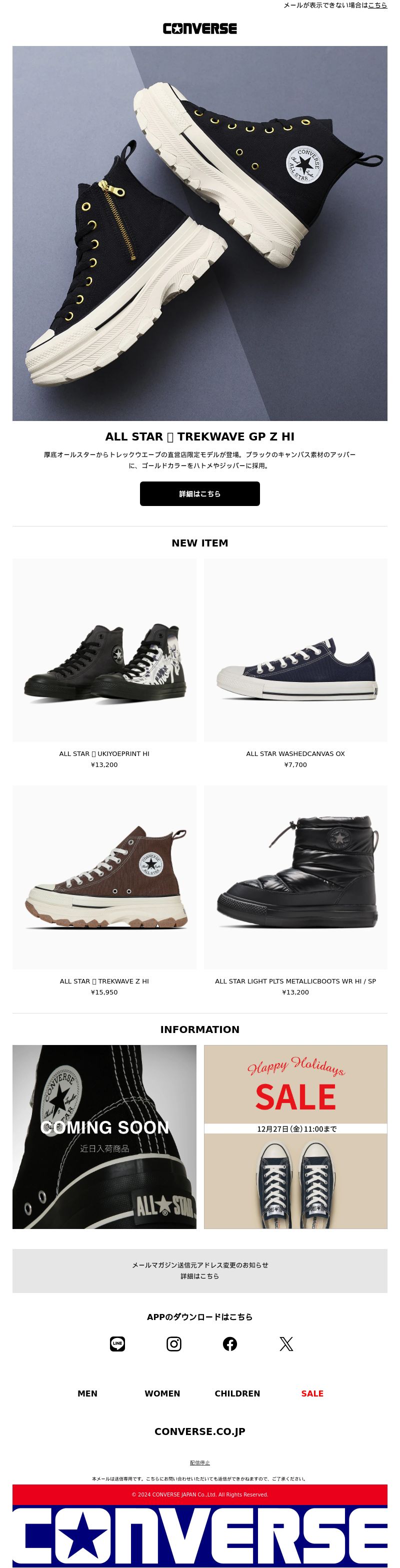Screen dimensions: 400x1568
Task: Click the Converse logo at top
Action: tap(199, 28)
